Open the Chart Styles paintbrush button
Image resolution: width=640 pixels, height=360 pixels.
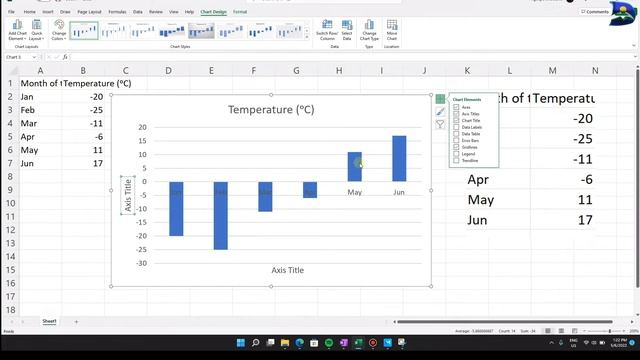440,111
